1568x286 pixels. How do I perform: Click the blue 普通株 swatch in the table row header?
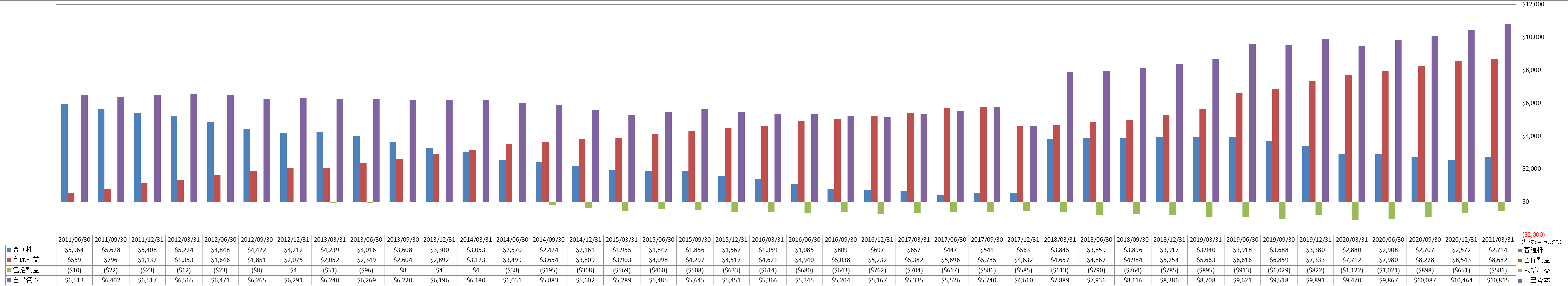9,250
